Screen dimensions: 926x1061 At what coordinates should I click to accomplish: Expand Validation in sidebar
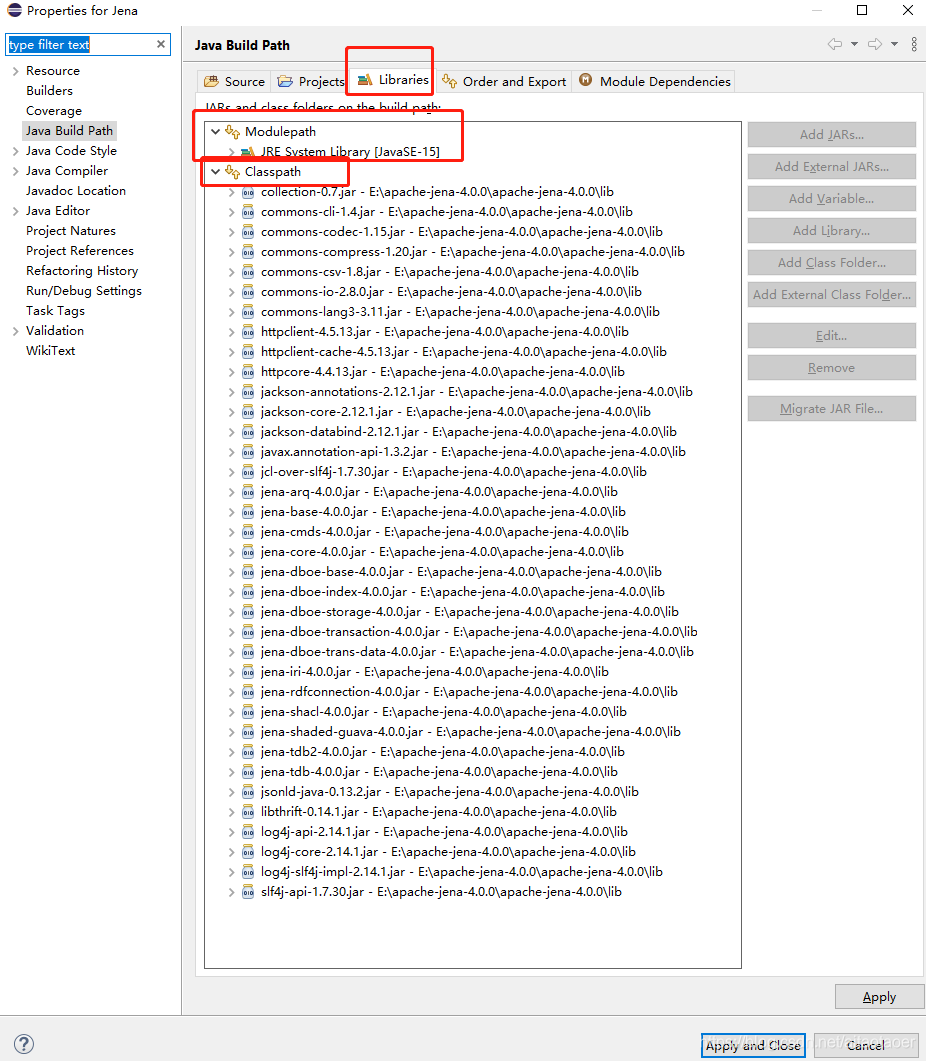(x=15, y=331)
